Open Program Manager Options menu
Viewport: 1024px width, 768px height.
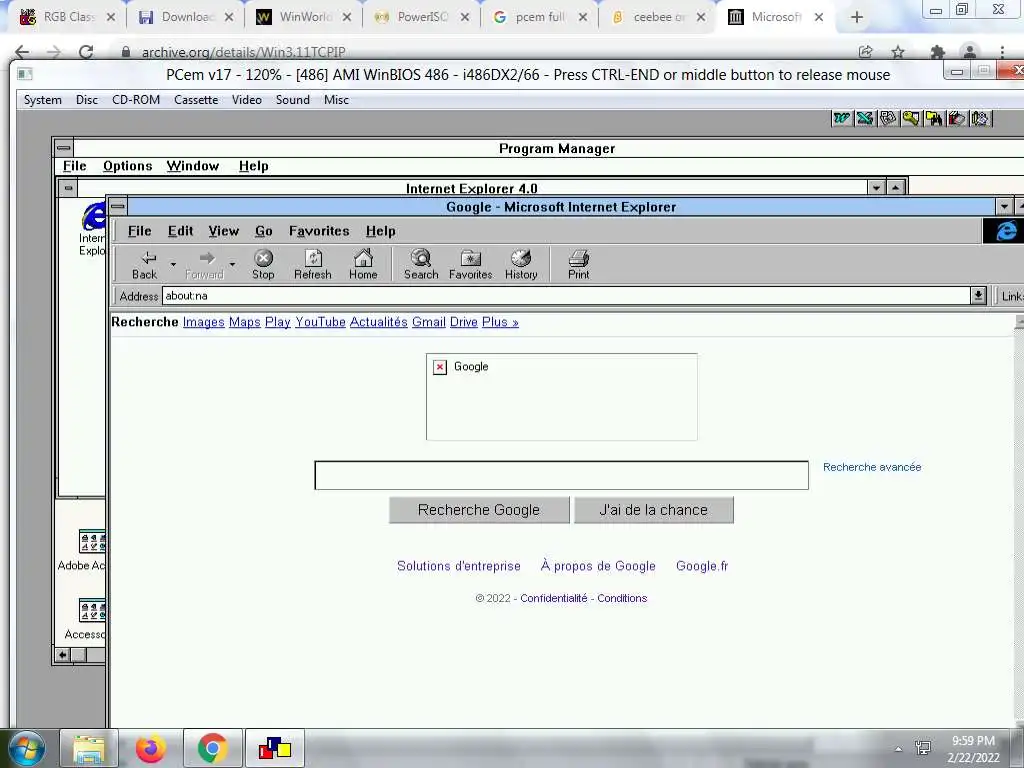(x=127, y=166)
